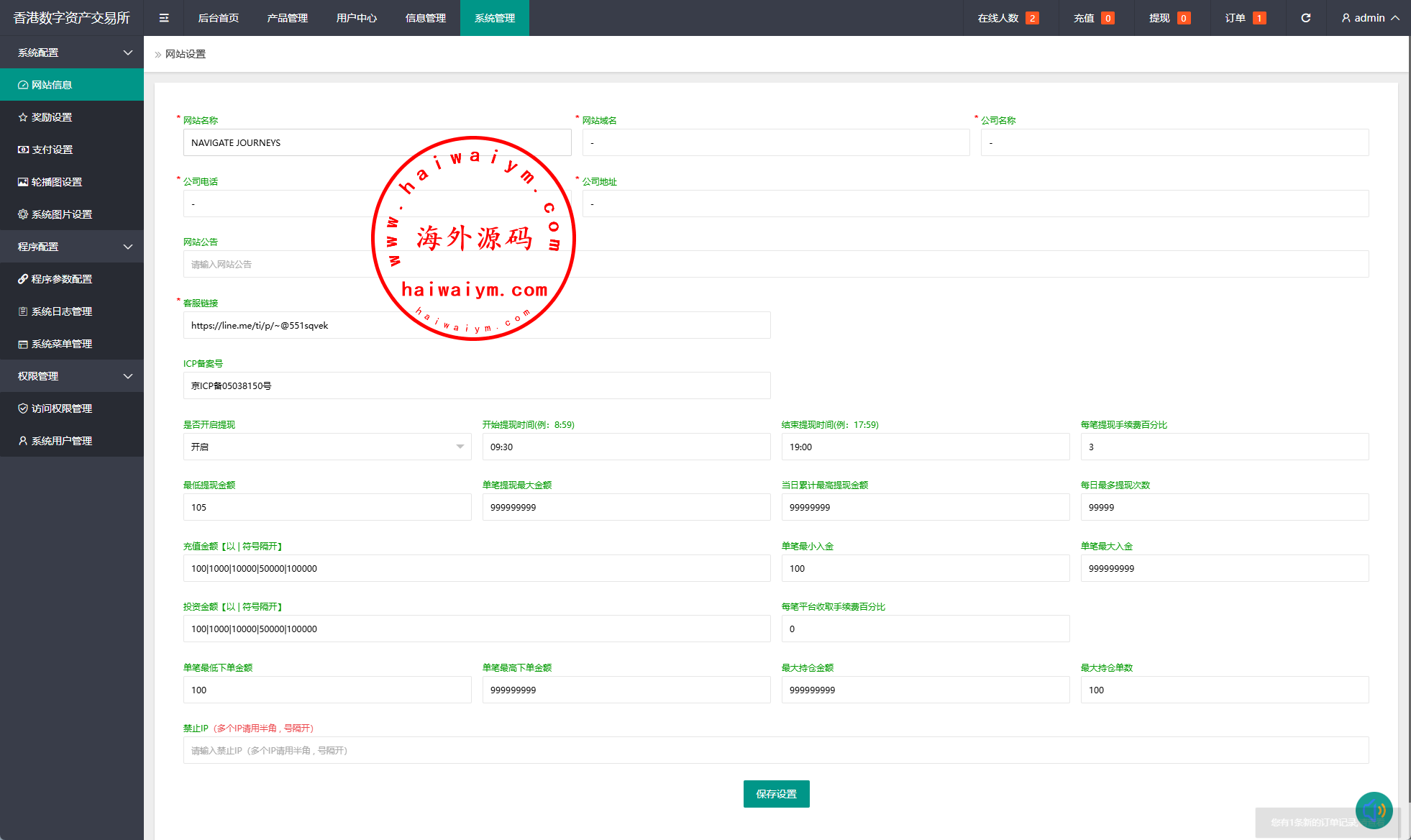The width and height of the screenshot is (1411, 840).
Task: Open 系统用户管理 user icon item
Action: click(61, 441)
